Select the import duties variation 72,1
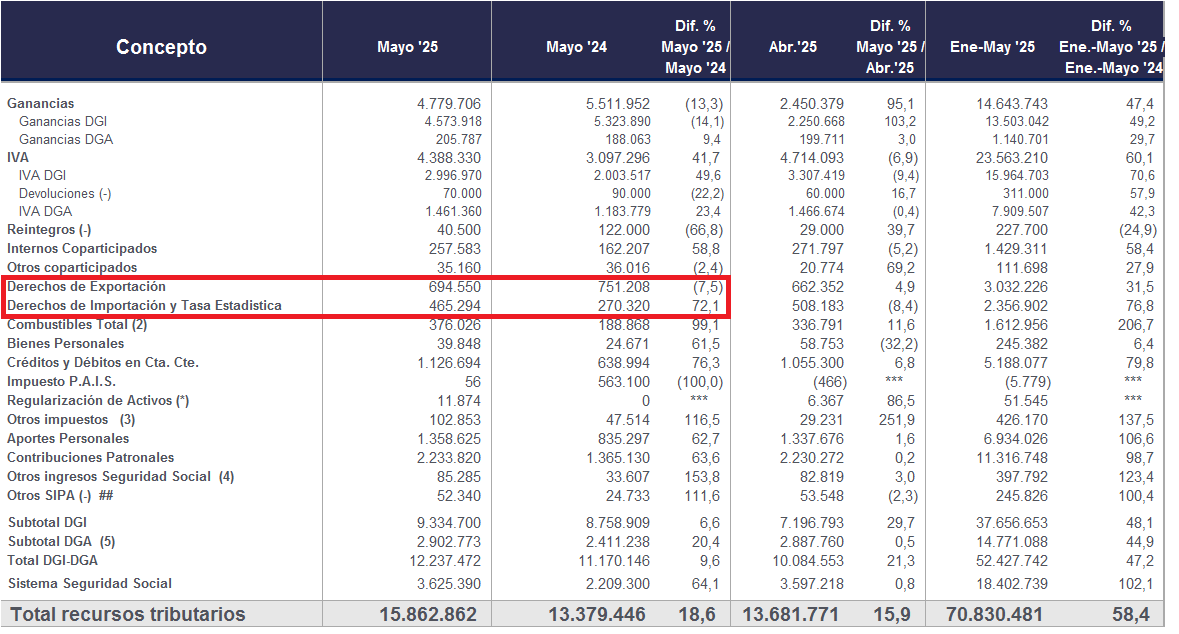 (706, 306)
